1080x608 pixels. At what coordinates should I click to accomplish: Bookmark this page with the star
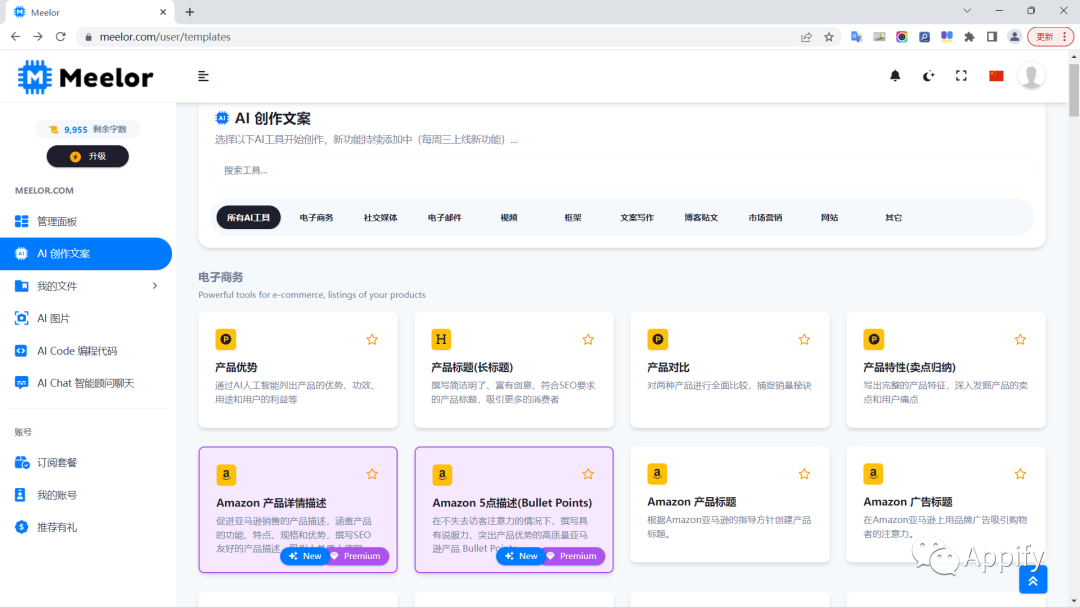(x=829, y=36)
